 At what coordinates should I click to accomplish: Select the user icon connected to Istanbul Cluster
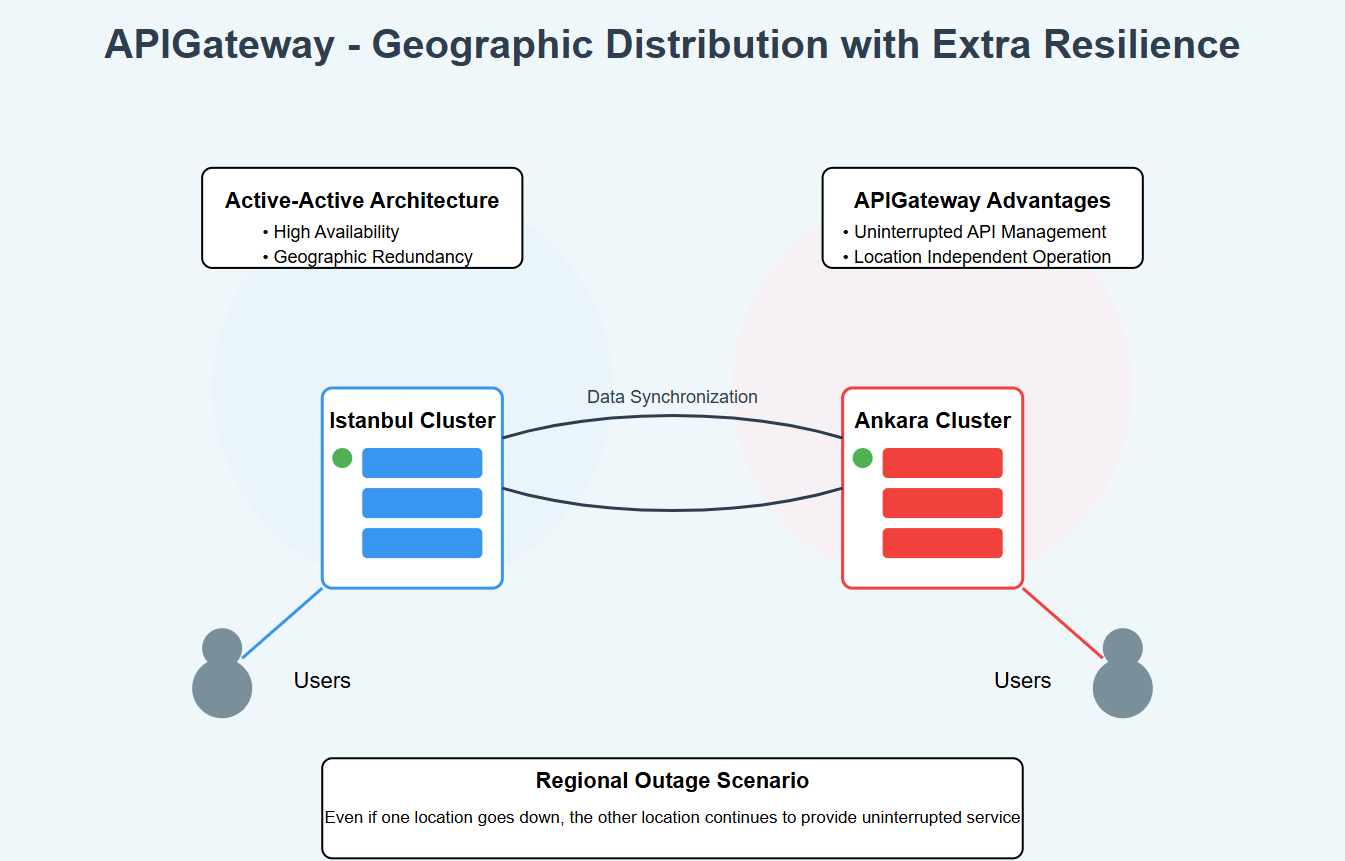(222, 678)
